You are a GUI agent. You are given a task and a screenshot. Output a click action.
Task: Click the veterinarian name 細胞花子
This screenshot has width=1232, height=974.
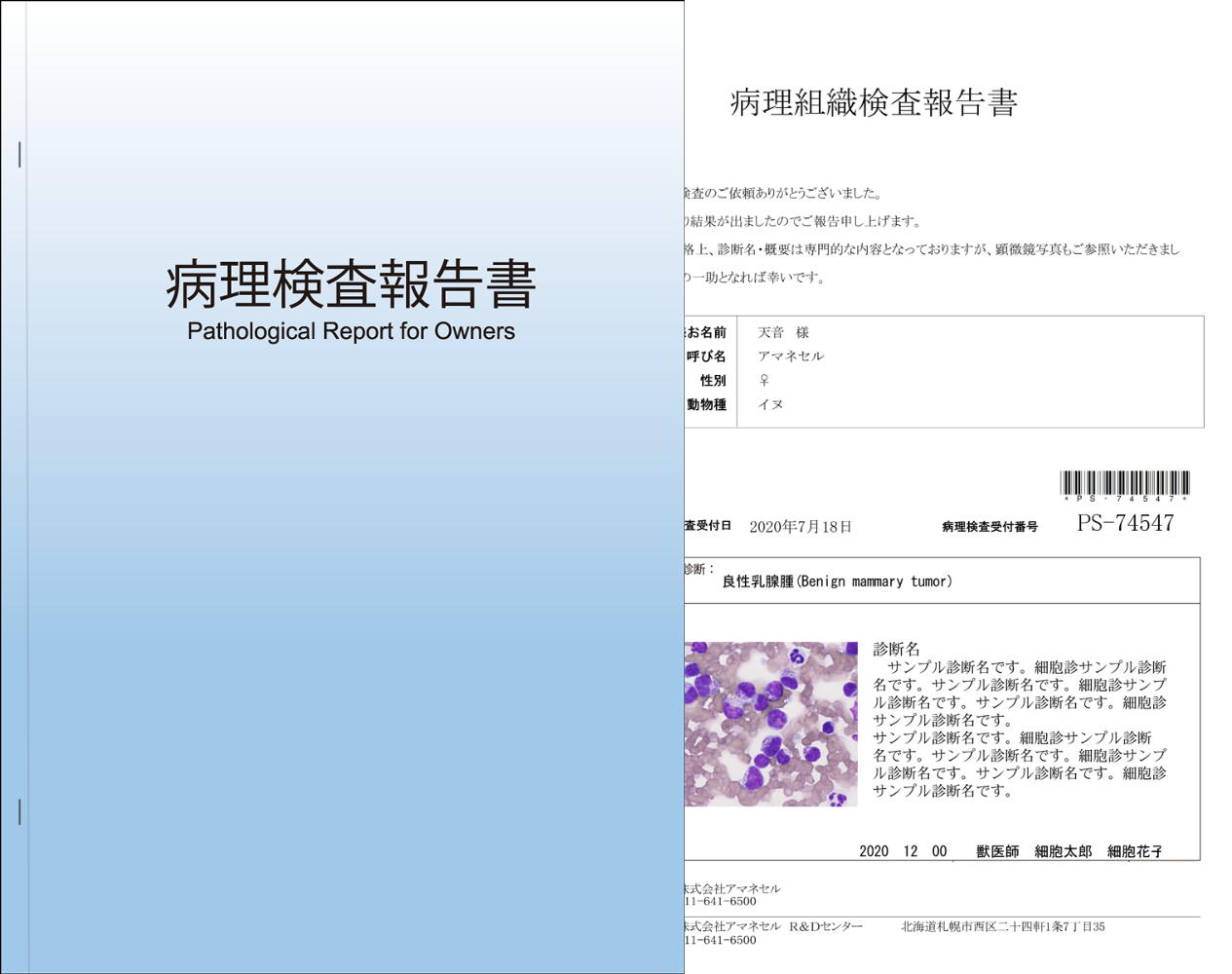tap(1135, 851)
